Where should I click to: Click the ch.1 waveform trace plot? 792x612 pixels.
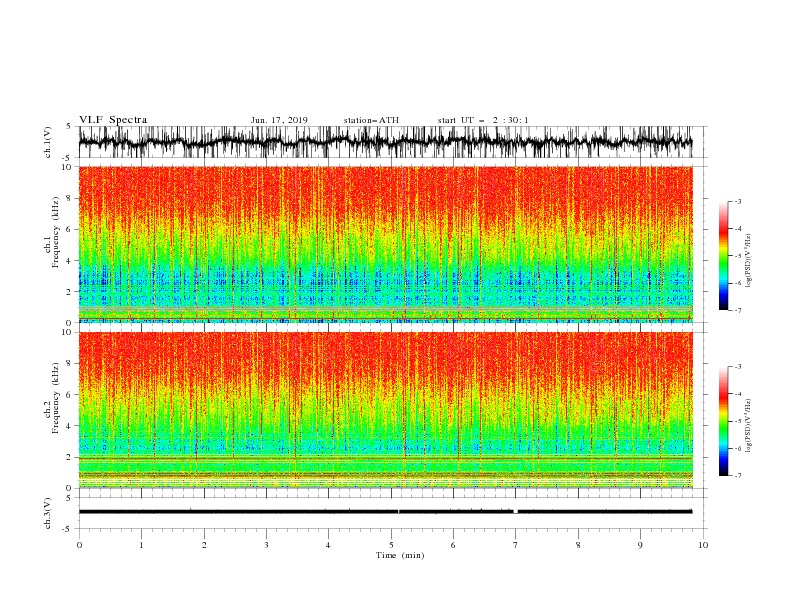click(385, 142)
